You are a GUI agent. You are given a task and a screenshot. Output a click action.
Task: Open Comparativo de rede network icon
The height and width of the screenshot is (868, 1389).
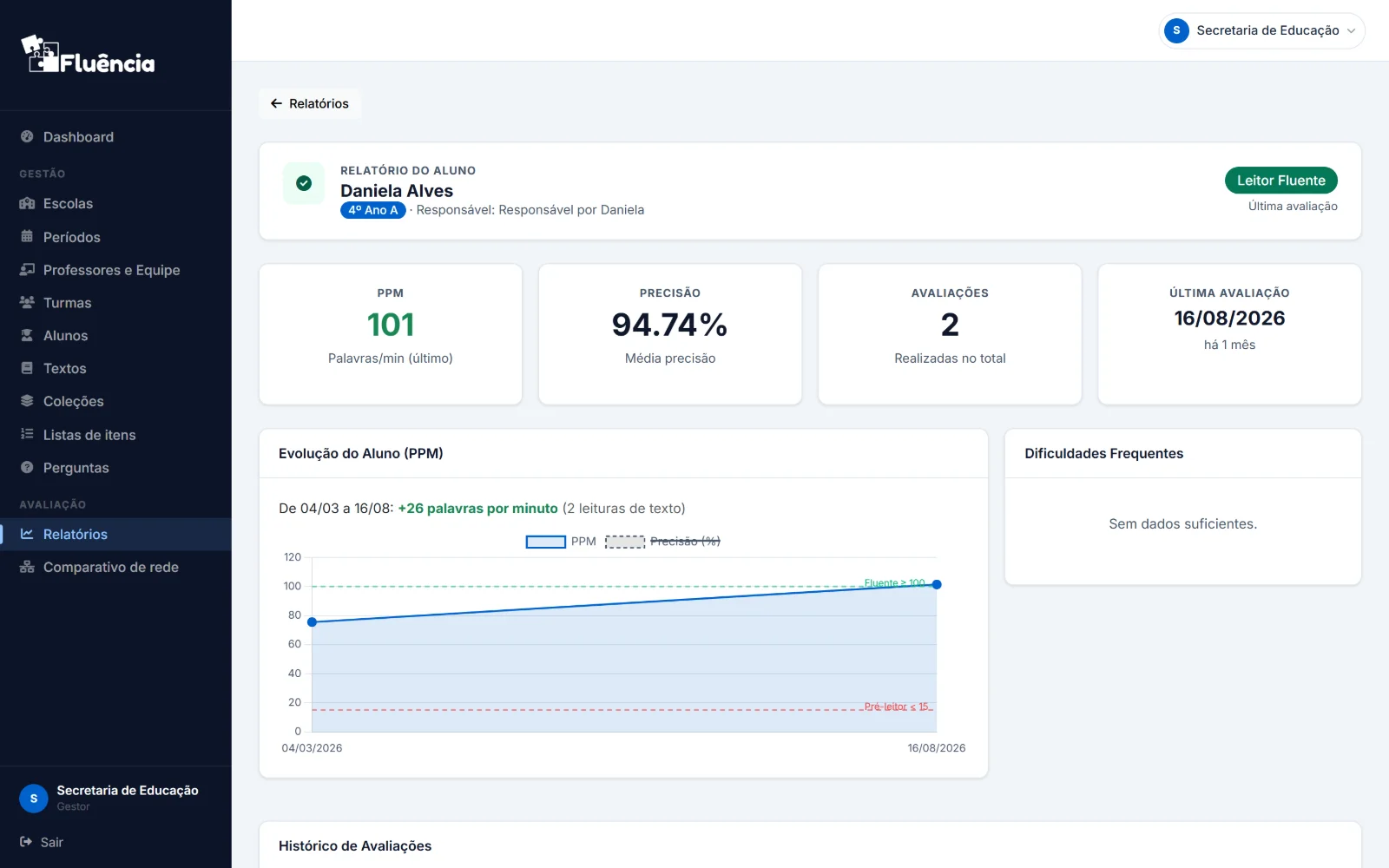(x=27, y=567)
